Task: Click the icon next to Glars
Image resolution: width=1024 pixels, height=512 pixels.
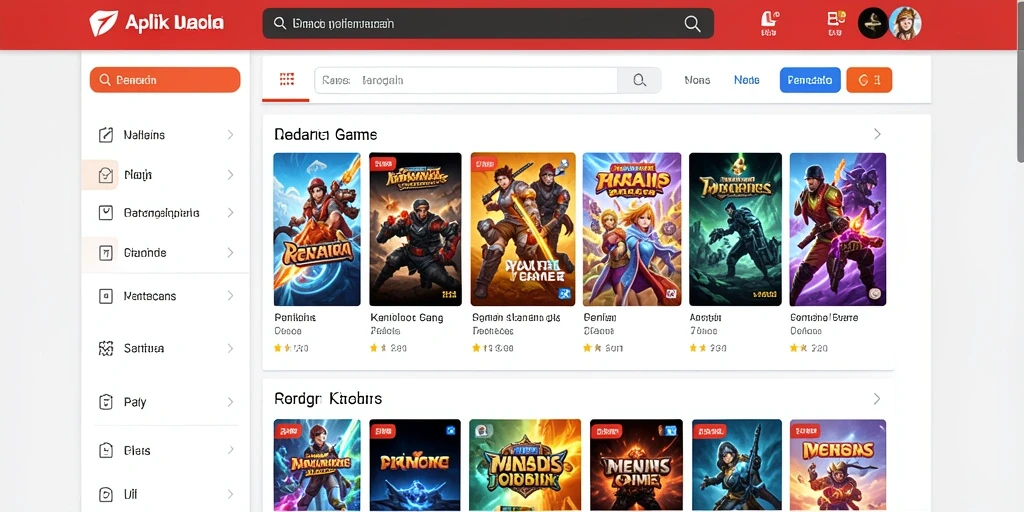Action: pyautogui.click(x=106, y=450)
